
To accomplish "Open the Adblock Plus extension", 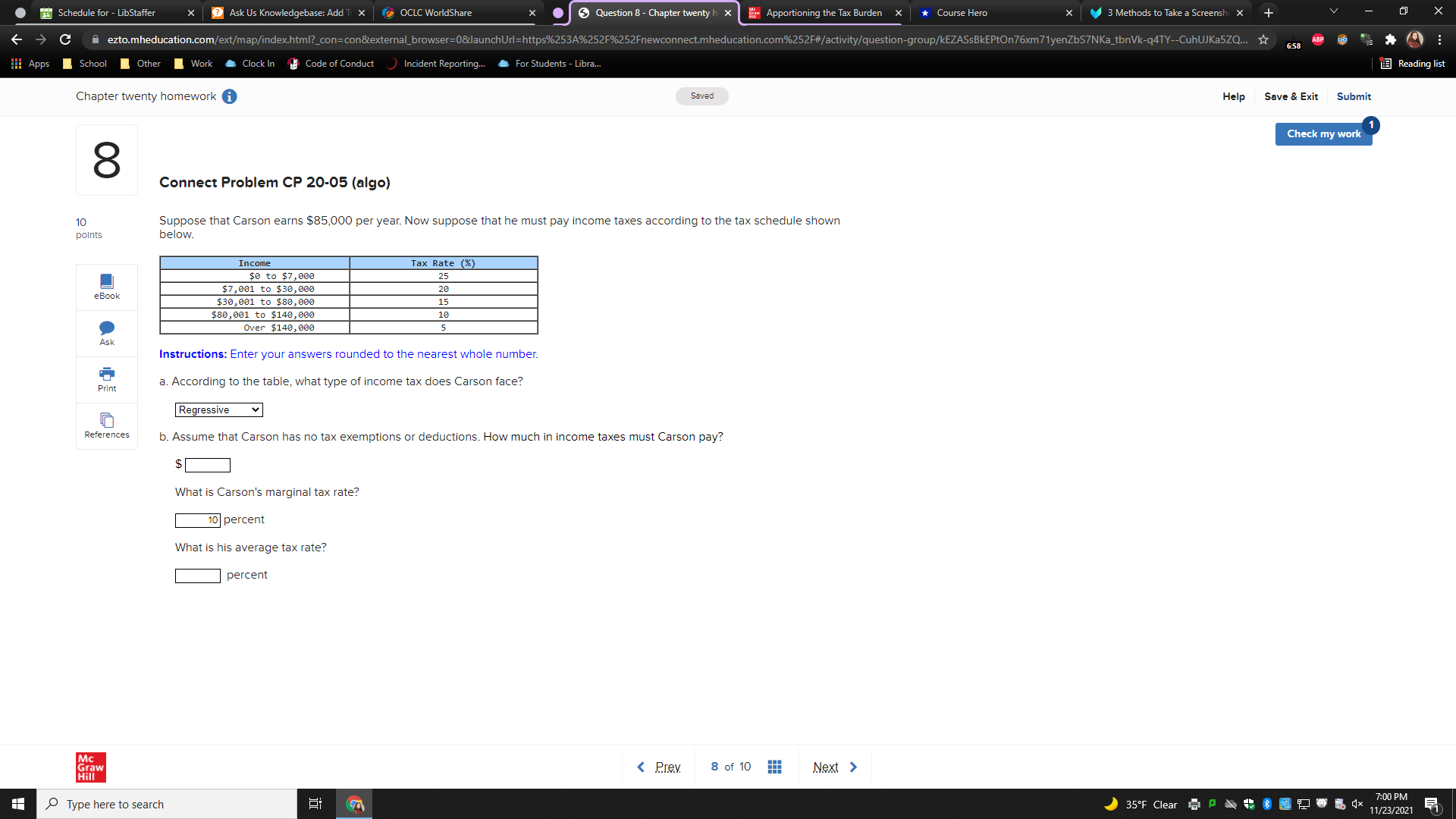I will point(1317,39).
